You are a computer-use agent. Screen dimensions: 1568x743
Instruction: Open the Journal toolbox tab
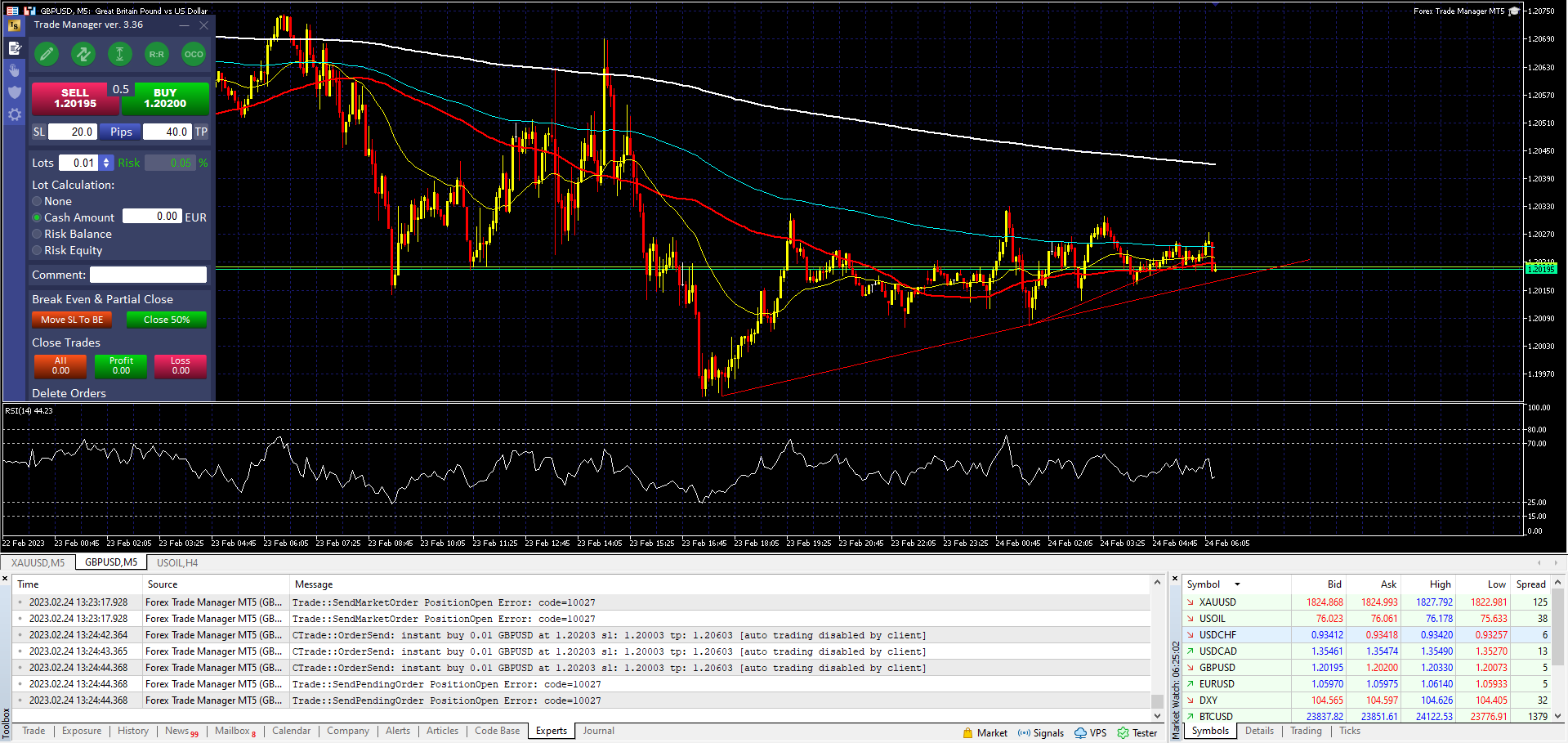click(x=598, y=731)
